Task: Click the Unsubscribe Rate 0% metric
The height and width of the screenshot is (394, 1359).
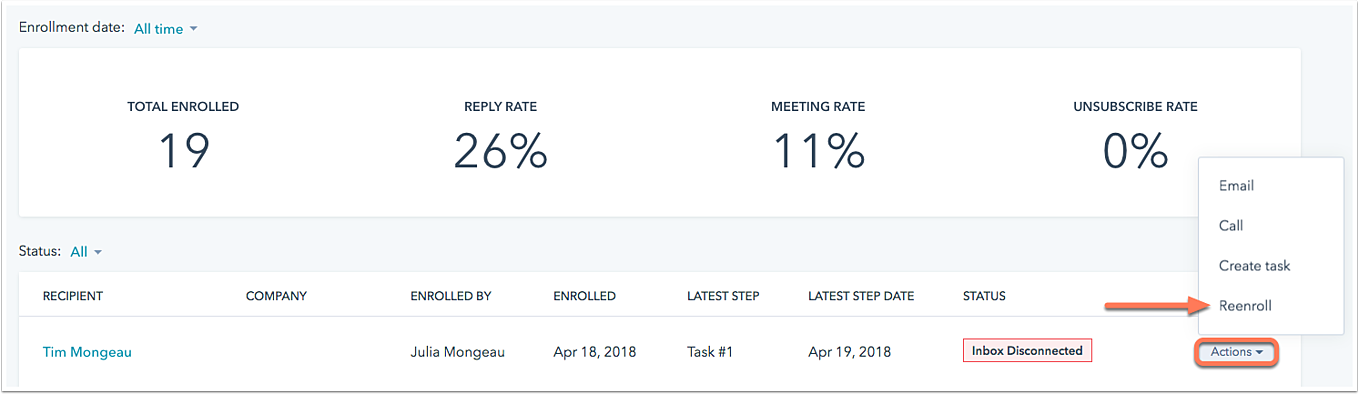Action: point(1135,136)
